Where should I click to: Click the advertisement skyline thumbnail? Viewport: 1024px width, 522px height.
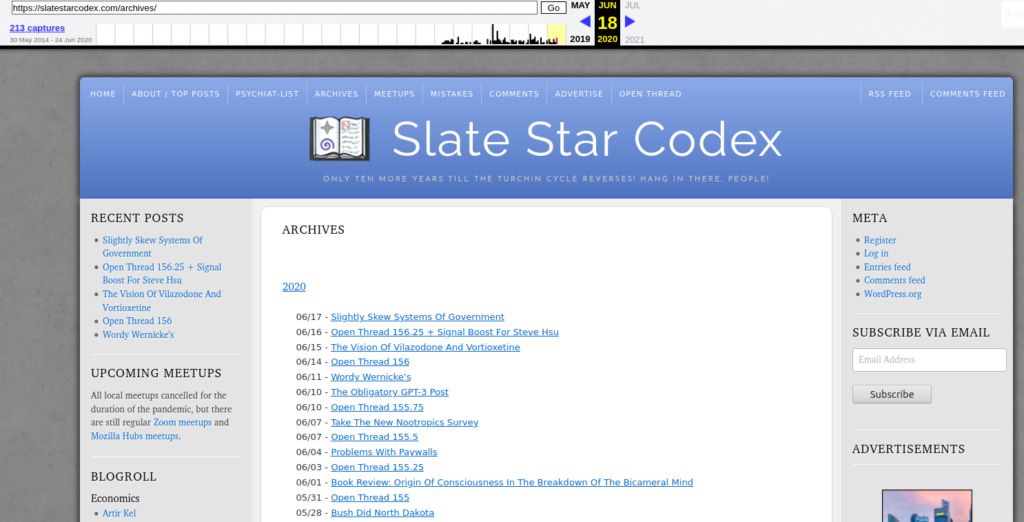[927, 506]
